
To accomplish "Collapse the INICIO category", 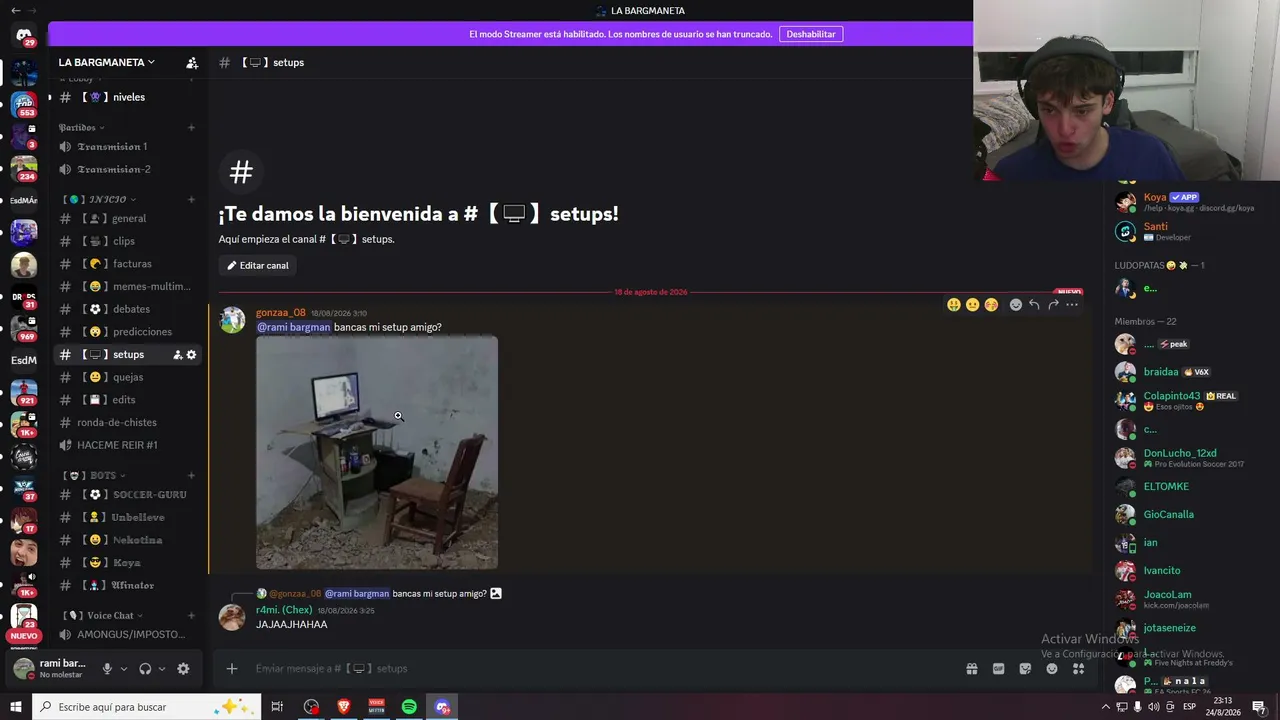I will 100,200.
